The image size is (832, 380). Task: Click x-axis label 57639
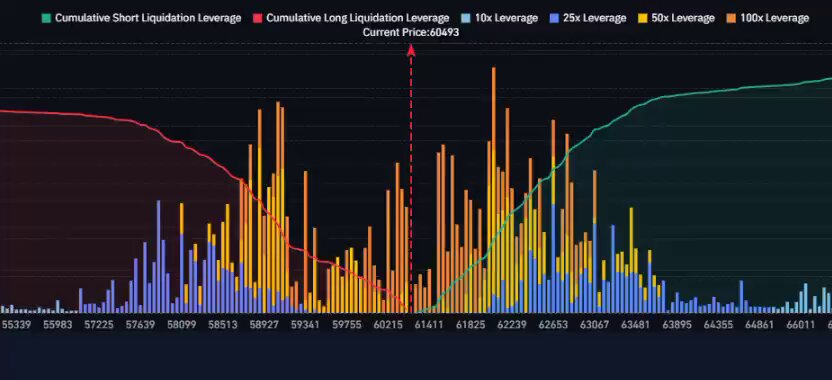pos(140,324)
